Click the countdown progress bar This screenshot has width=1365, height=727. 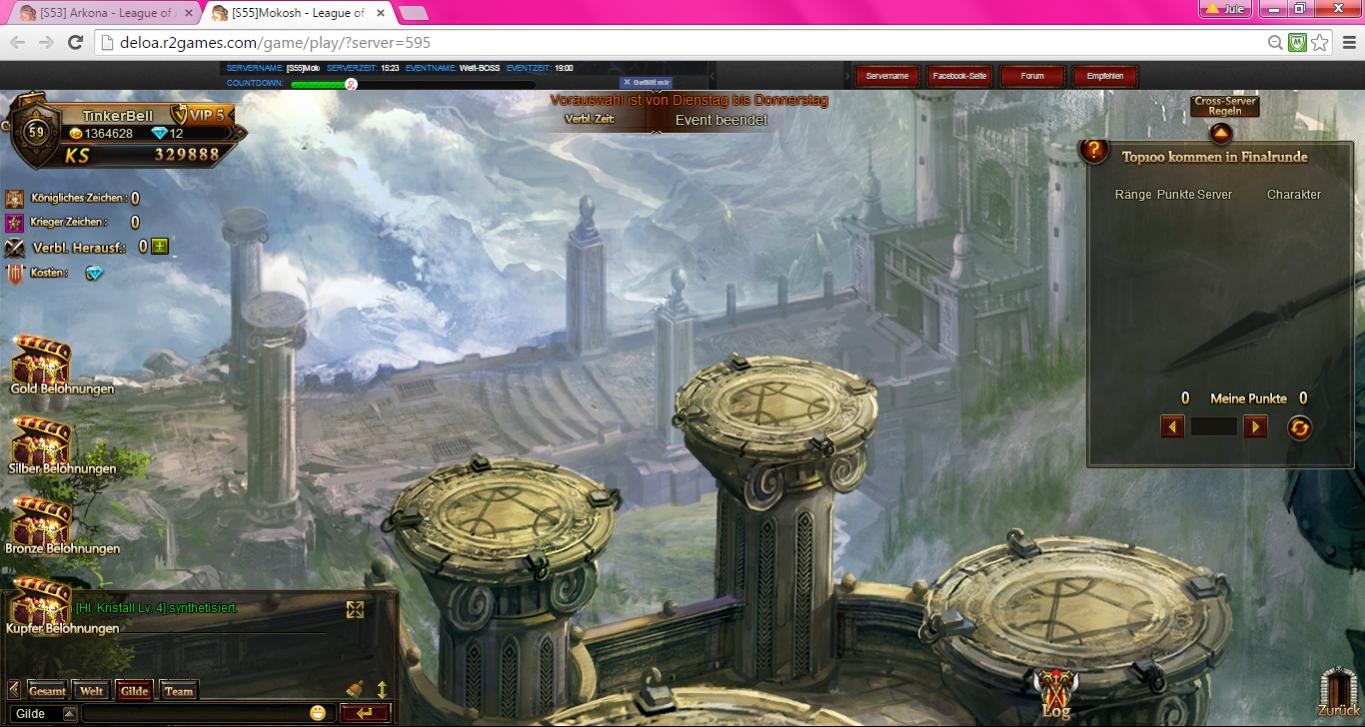320,84
